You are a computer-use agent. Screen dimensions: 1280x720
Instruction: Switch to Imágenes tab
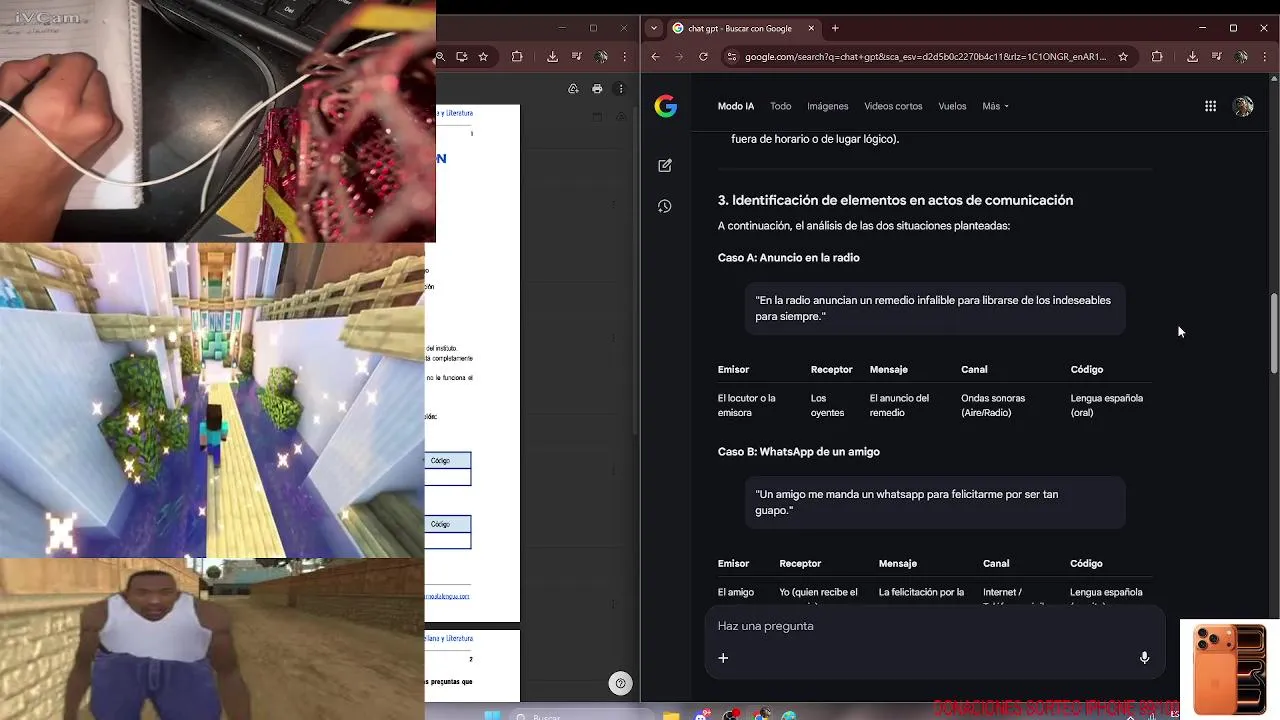(x=828, y=106)
